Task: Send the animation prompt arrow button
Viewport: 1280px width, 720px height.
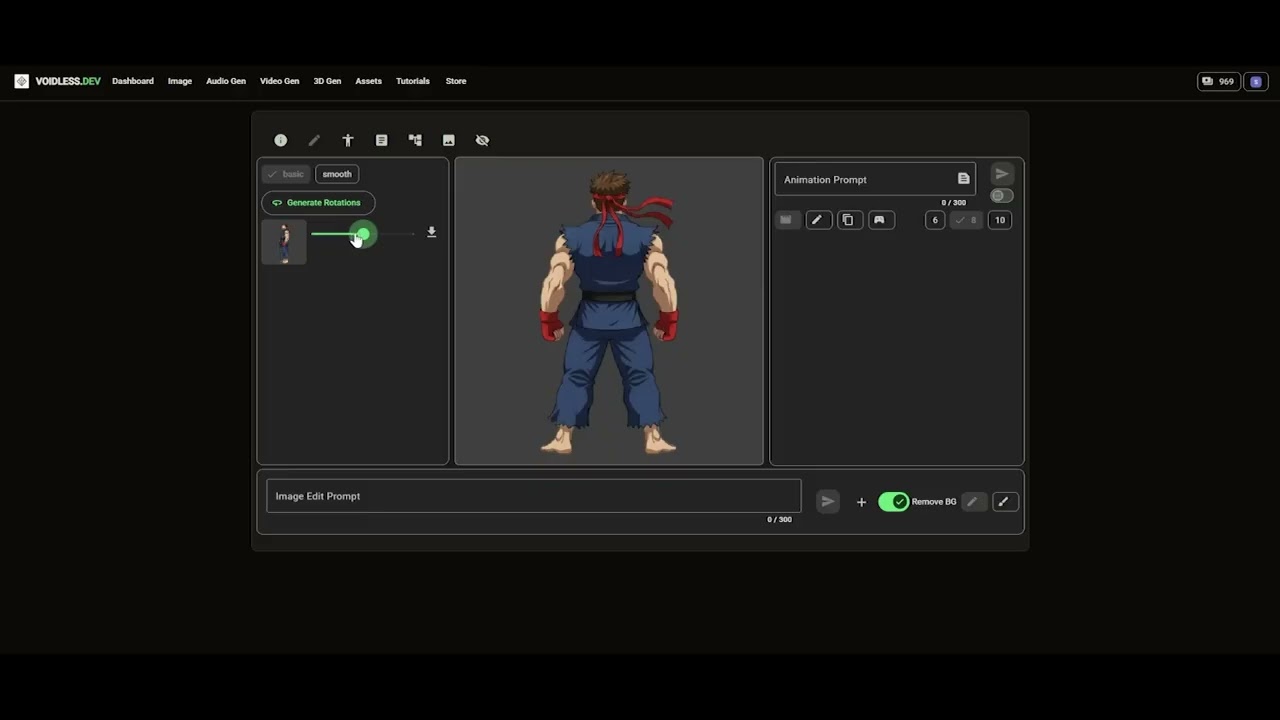Action: (1001, 174)
